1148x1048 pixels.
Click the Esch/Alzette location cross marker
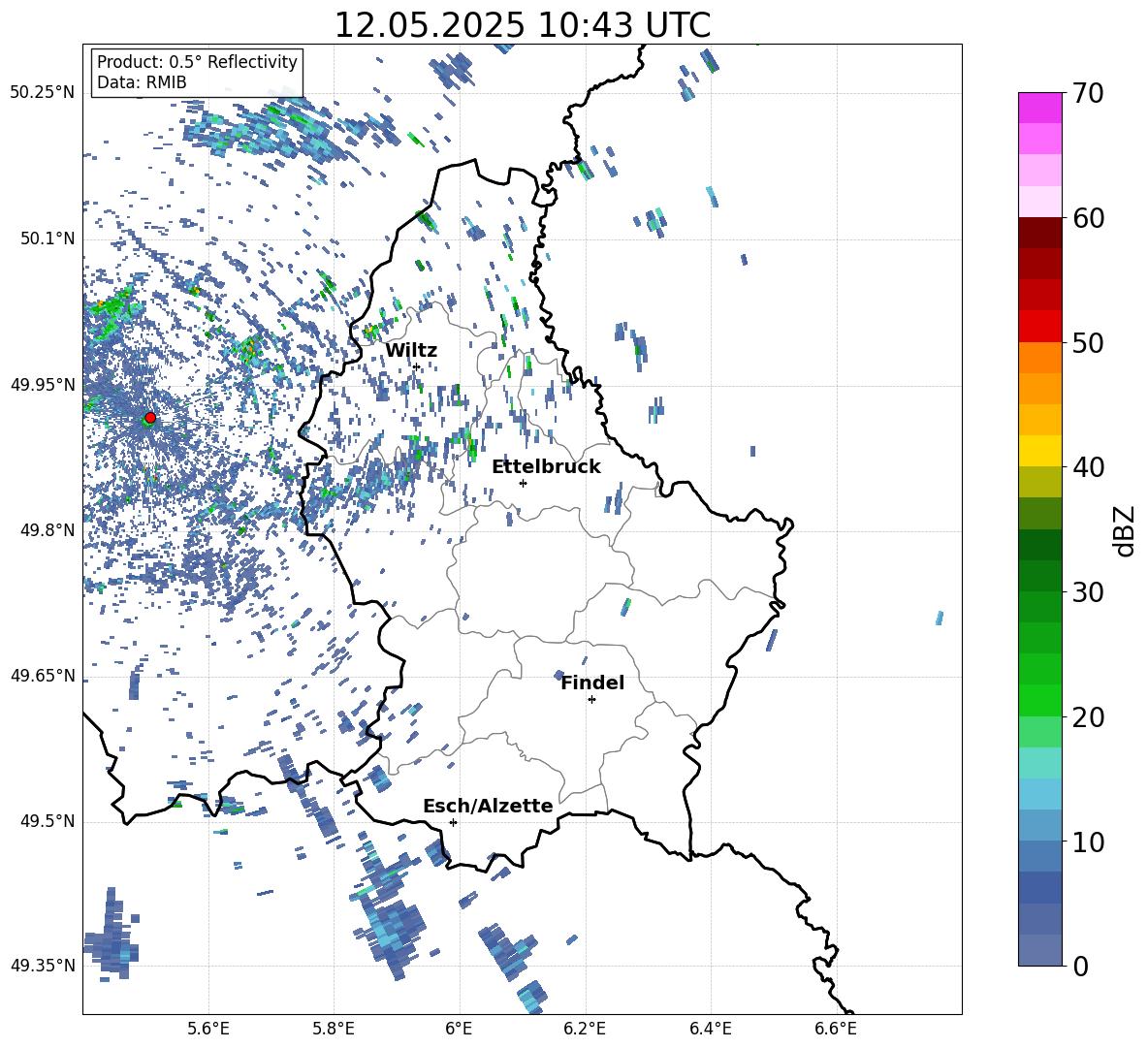pyautogui.click(x=453, y=822)
